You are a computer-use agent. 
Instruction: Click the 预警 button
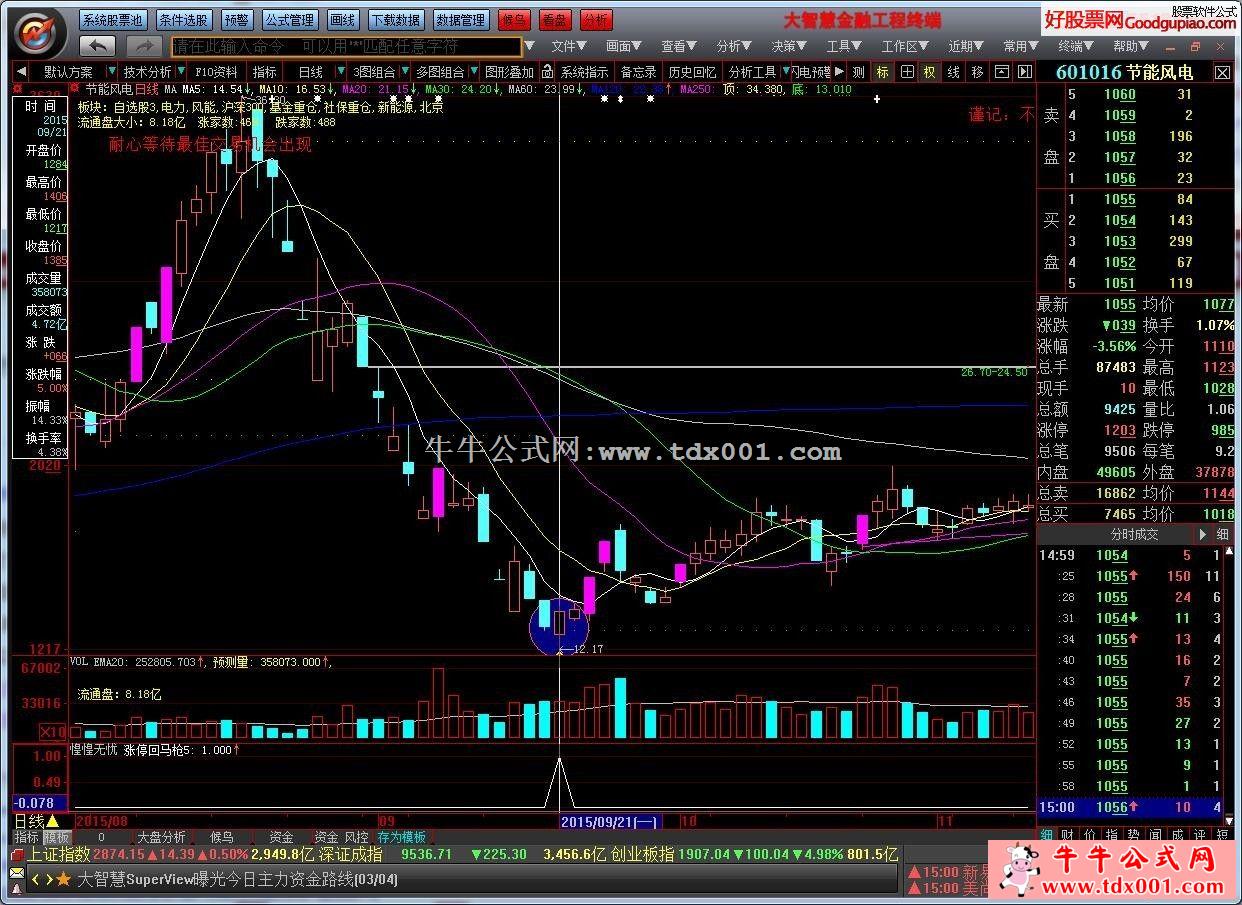pyautogui.click(x=237, y=20)
